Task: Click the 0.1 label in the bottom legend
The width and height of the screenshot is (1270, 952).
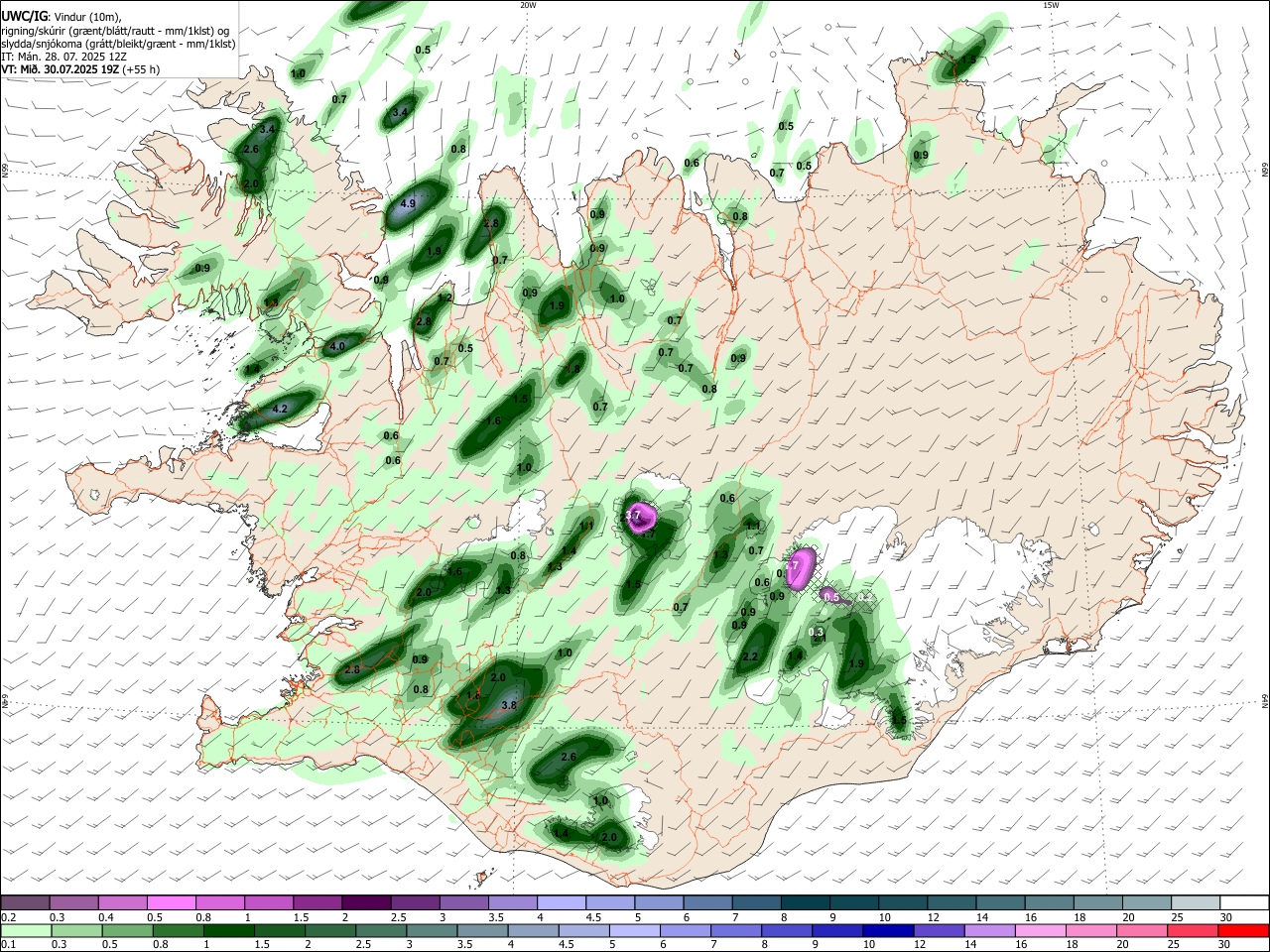Action: point(8,945)
